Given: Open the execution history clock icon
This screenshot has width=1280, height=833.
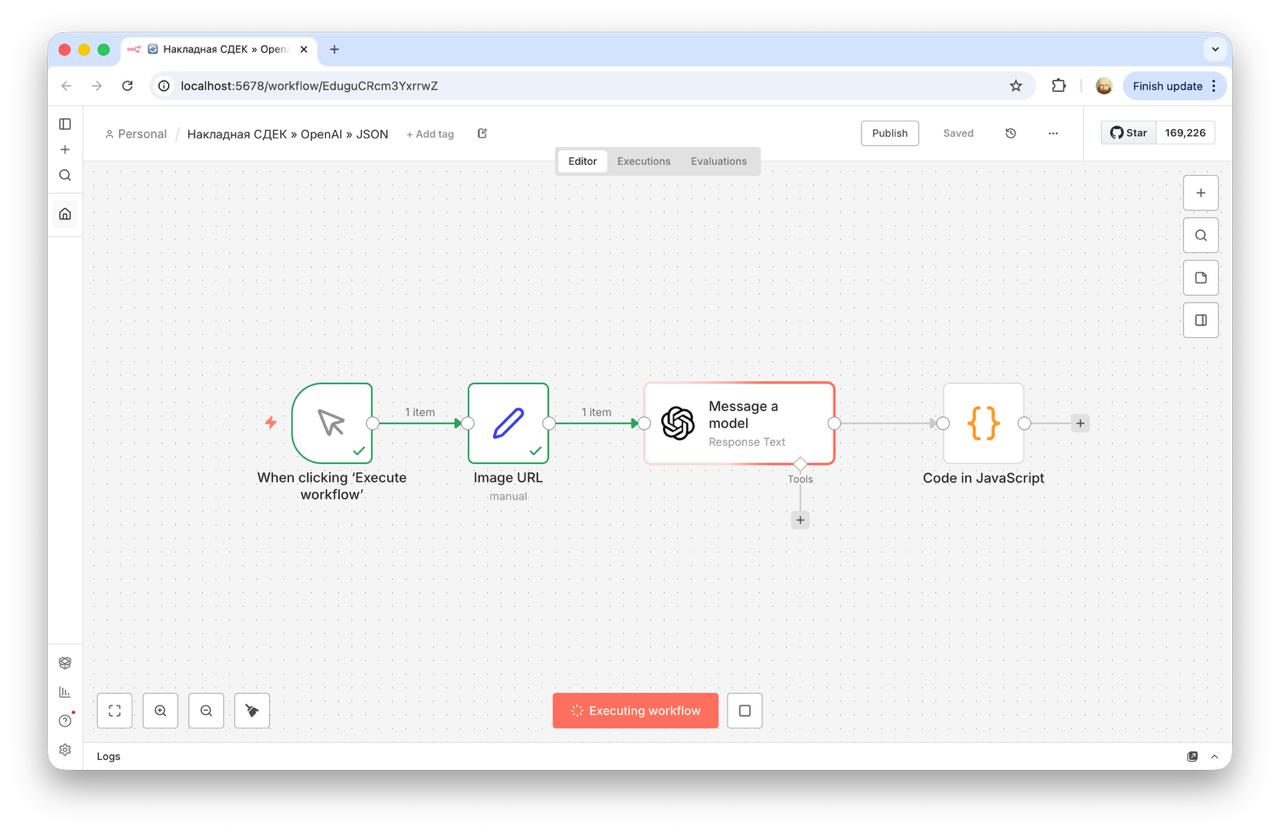Looking at the screenshot, I should point(1010,133).
